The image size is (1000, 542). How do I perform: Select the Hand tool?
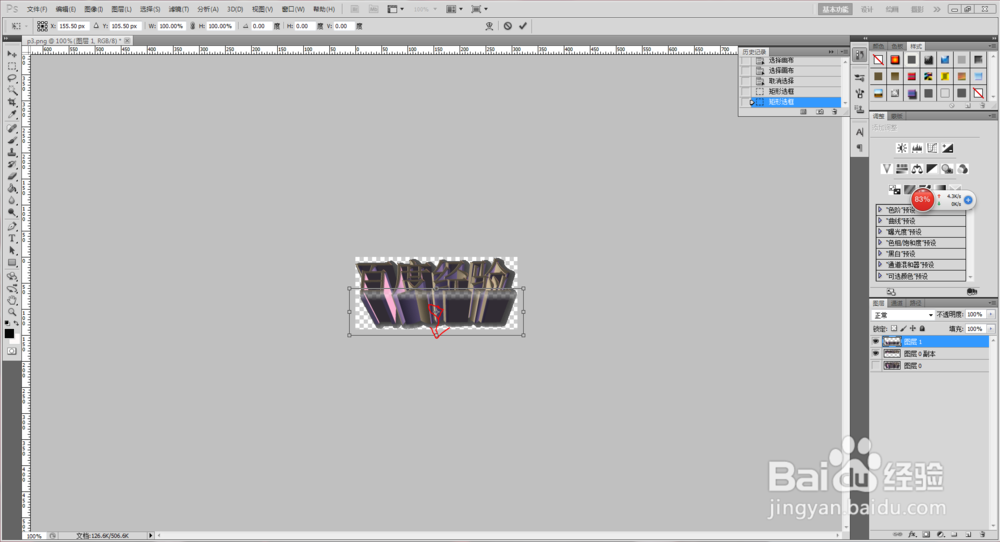(11, 300)
